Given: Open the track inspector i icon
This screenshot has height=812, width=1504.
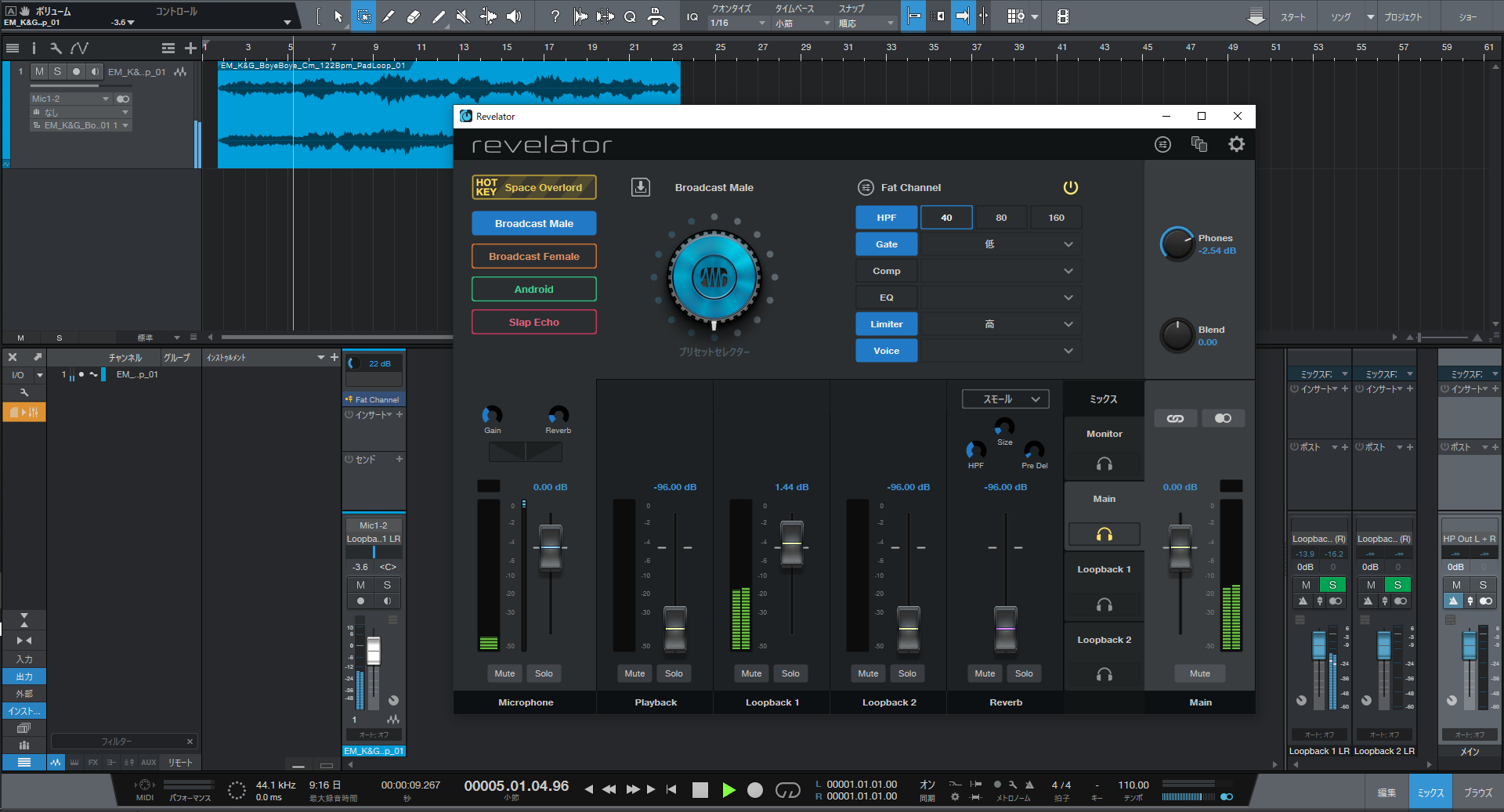Looking at the screenshot, I should [x=34, y=49].
